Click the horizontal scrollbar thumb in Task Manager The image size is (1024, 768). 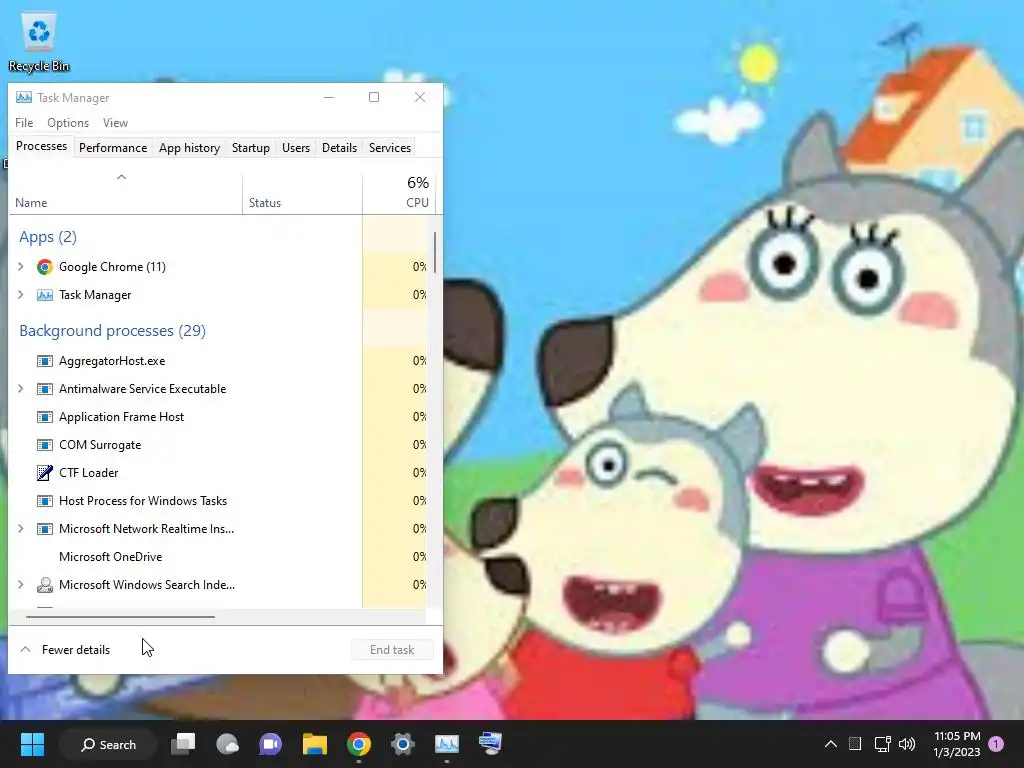(120, 616)
